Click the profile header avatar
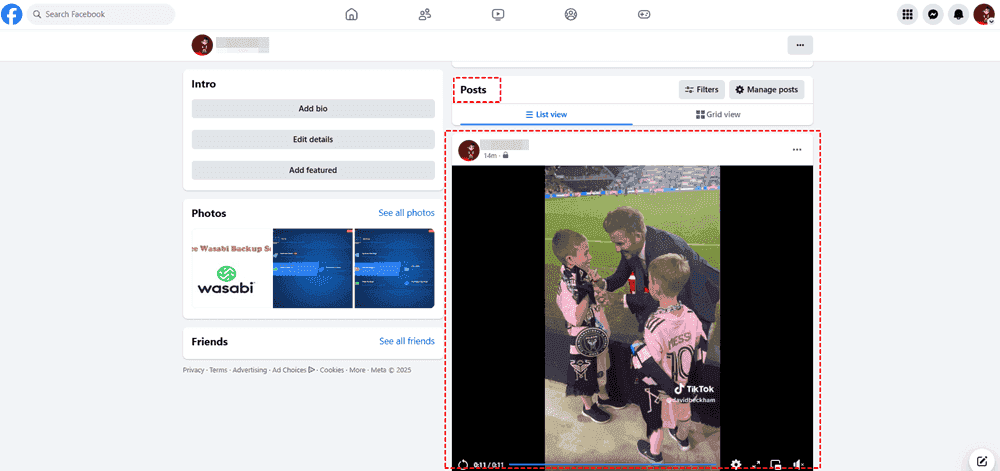This screenshot has width=1000, height=471. tap(202, 45)
